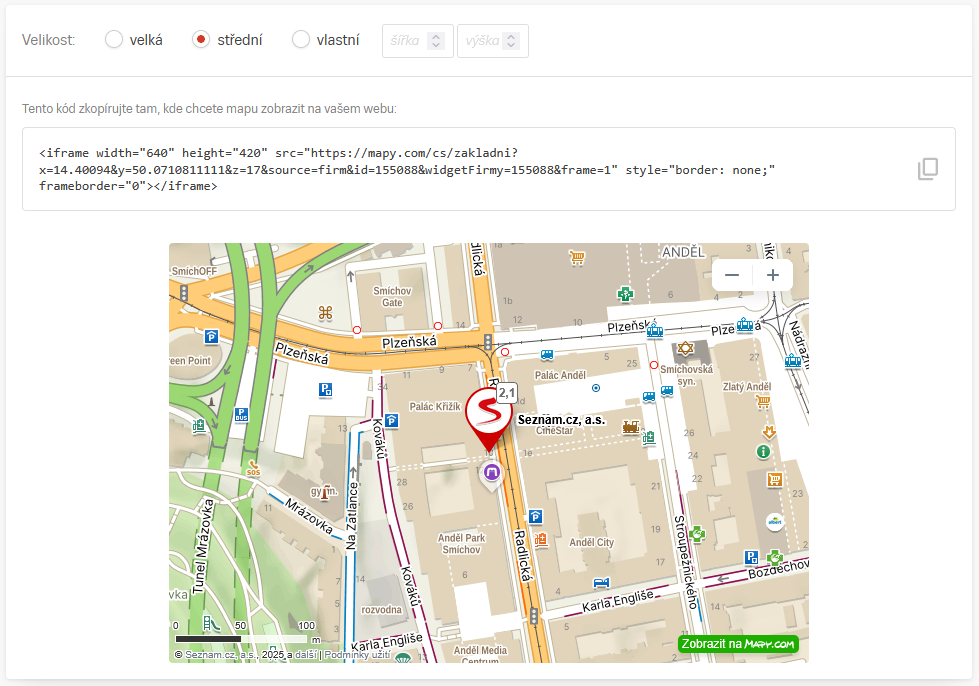Image resolution: width=979 pixels, height=686 pixels.
Task: Choose the 'vlastní' custom size option
Action: point(301,40)
